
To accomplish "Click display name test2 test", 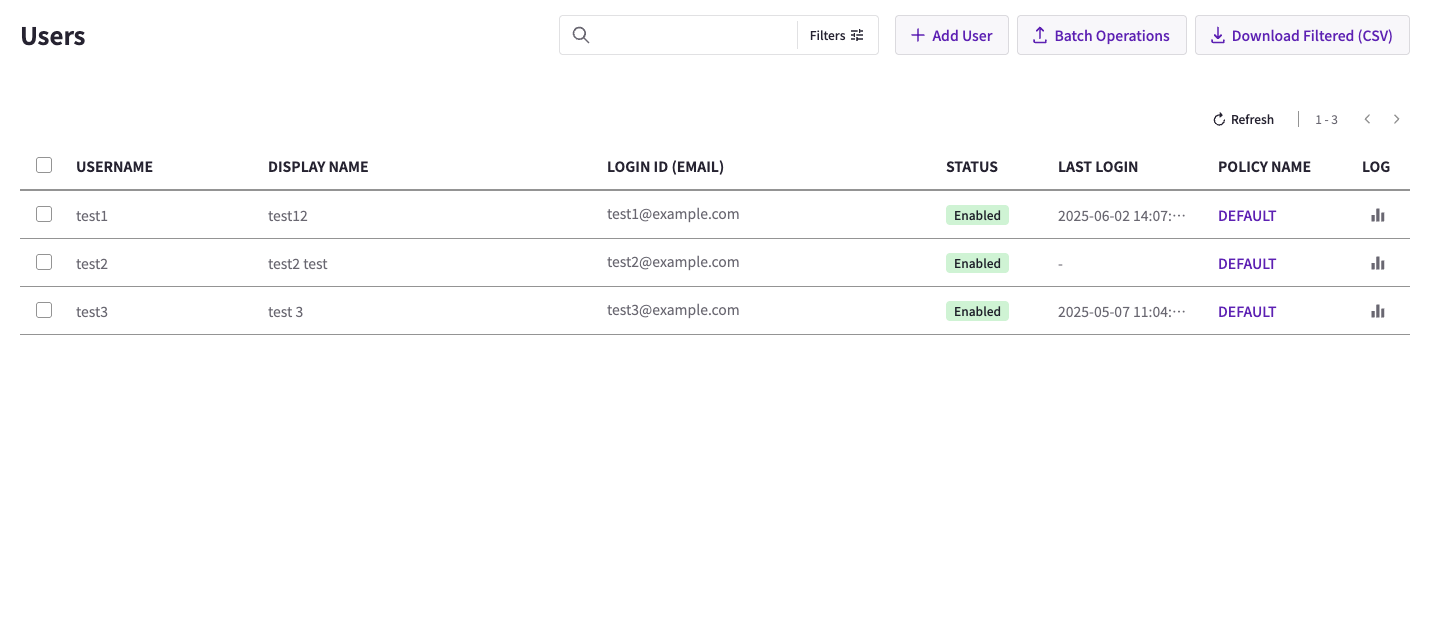I will click(x=298, y=264).
